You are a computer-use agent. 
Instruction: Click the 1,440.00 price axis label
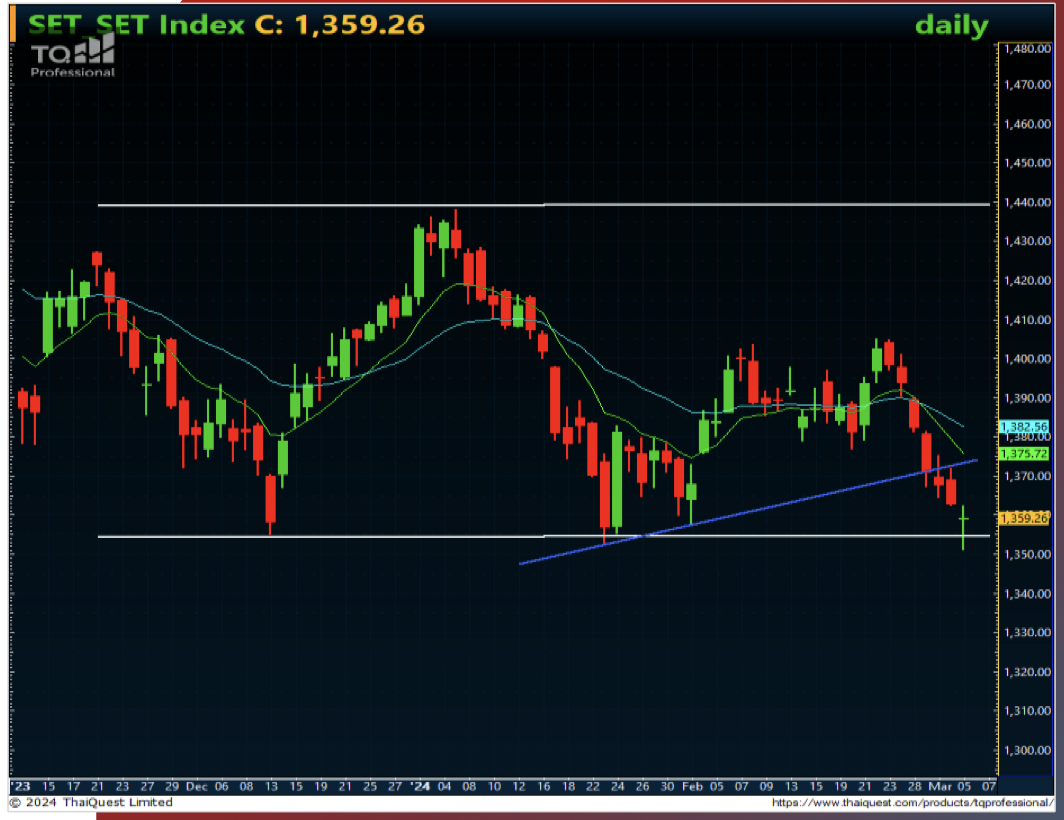(1027, 202)
